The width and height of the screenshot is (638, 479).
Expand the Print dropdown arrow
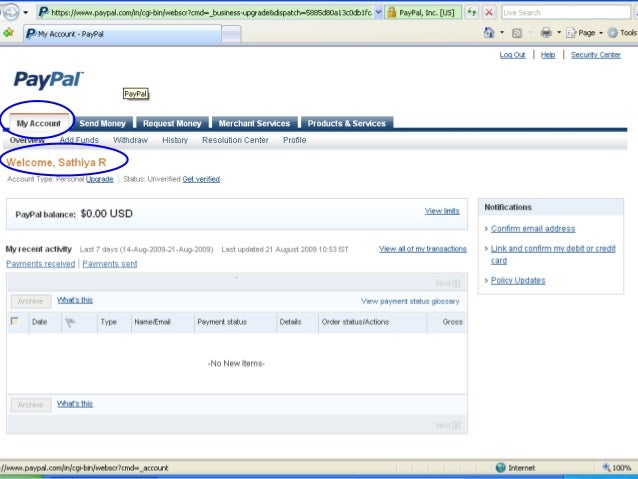[559, 33]
